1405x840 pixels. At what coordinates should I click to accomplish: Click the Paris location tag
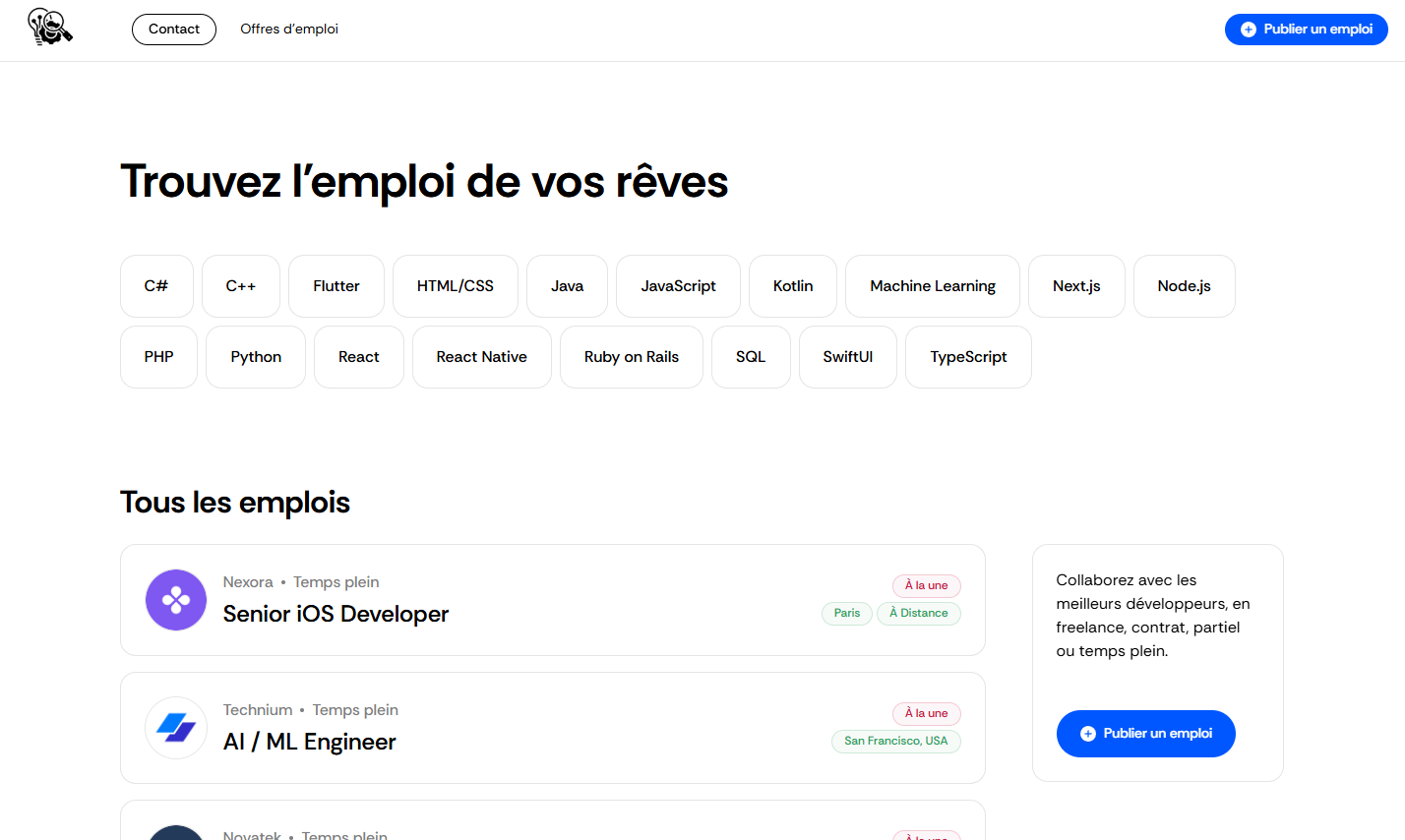click(x=847, y=613)
